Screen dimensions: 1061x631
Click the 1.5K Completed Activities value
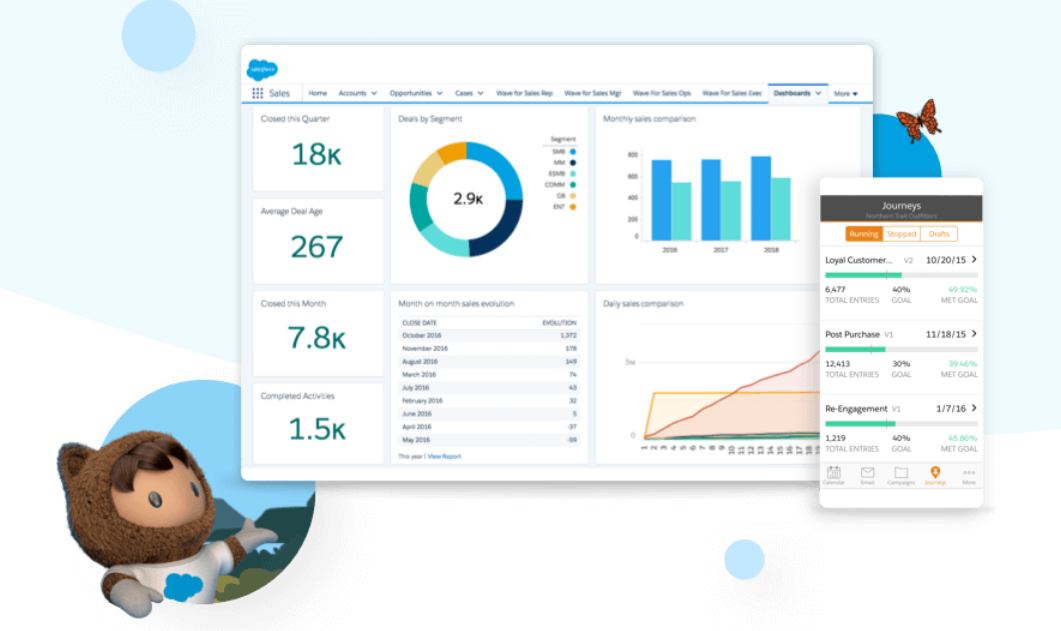click(317, 429)
